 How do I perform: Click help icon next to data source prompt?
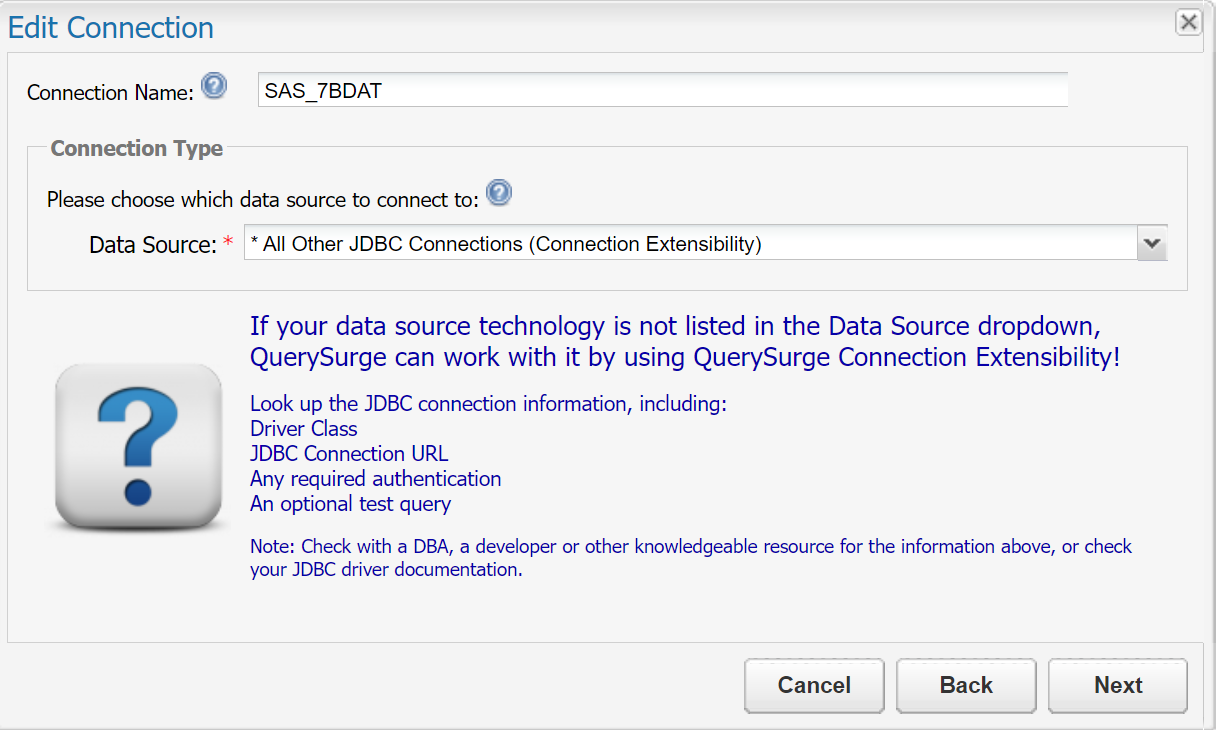[x=498, y=193]
